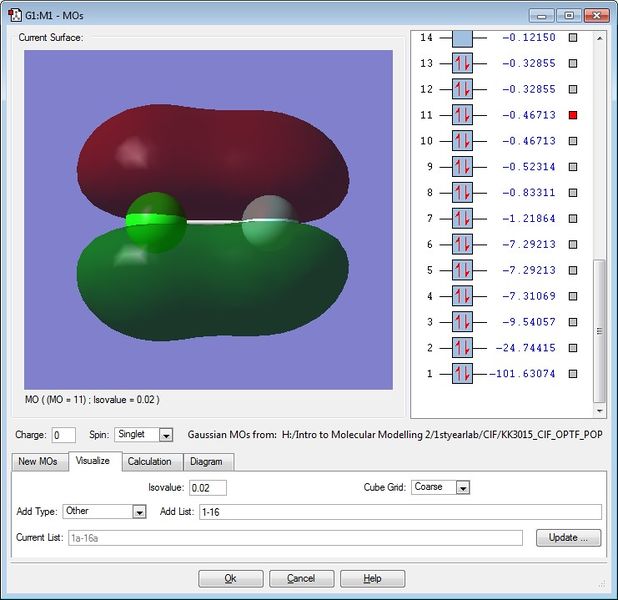Click the Cancel button
Viewport: 618px width, 600px height.
(301, 579)
